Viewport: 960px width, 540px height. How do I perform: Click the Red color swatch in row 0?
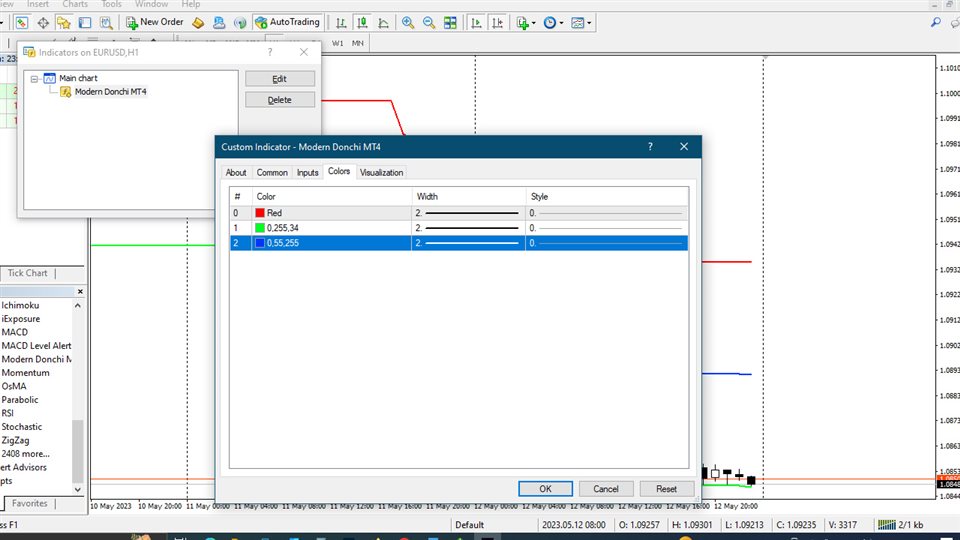(x=261, y=213)
